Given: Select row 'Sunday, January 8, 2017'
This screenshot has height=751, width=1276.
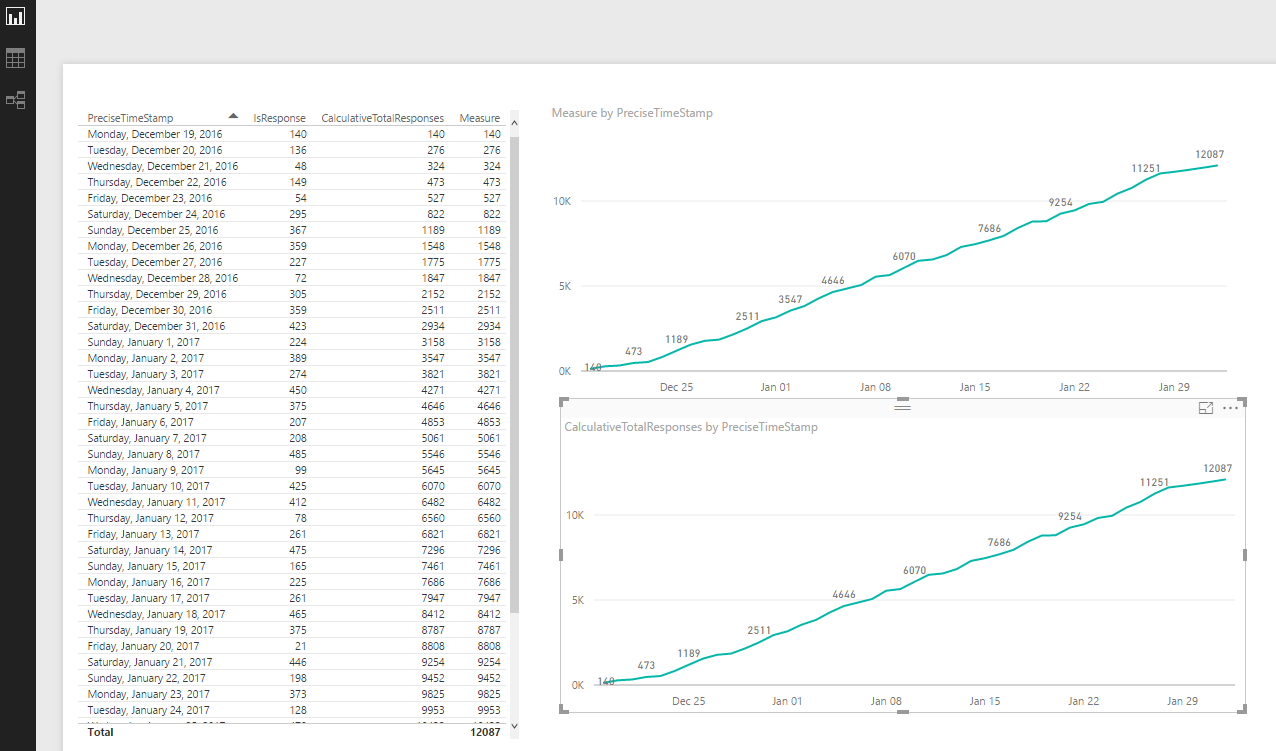Looking at the screenshot, I should pos(294,454).
